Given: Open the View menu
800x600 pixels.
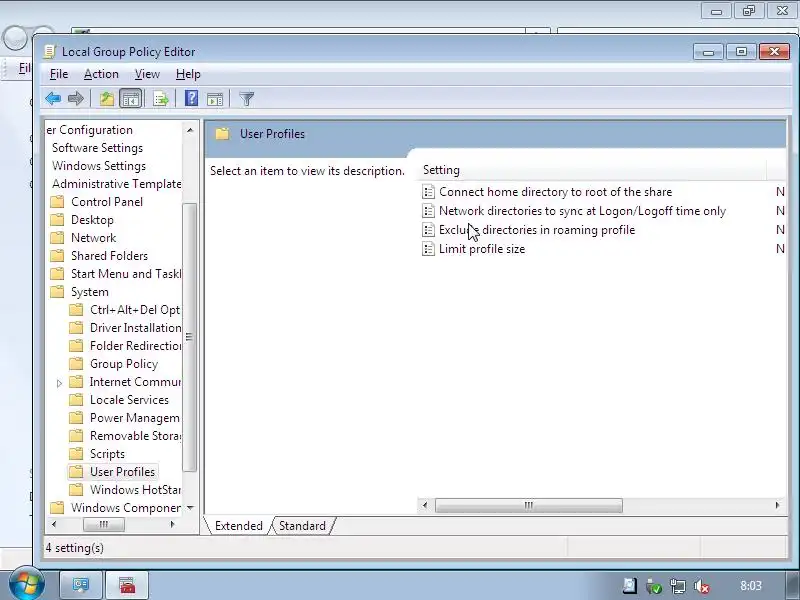Looking at the screenshot, I should [x=147, y=74].
